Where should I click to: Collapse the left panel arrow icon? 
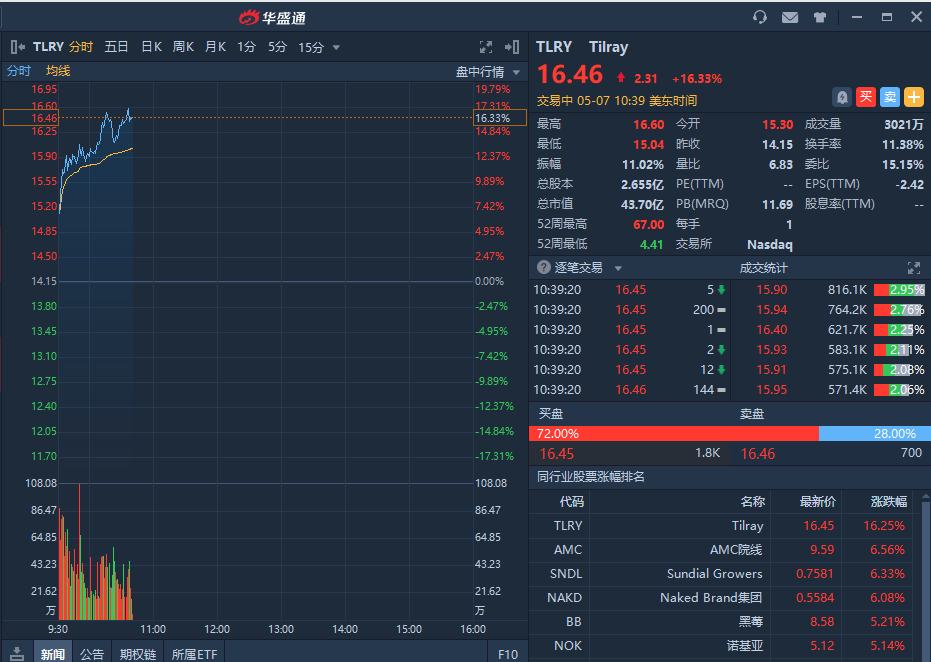(x=17, y=47)
